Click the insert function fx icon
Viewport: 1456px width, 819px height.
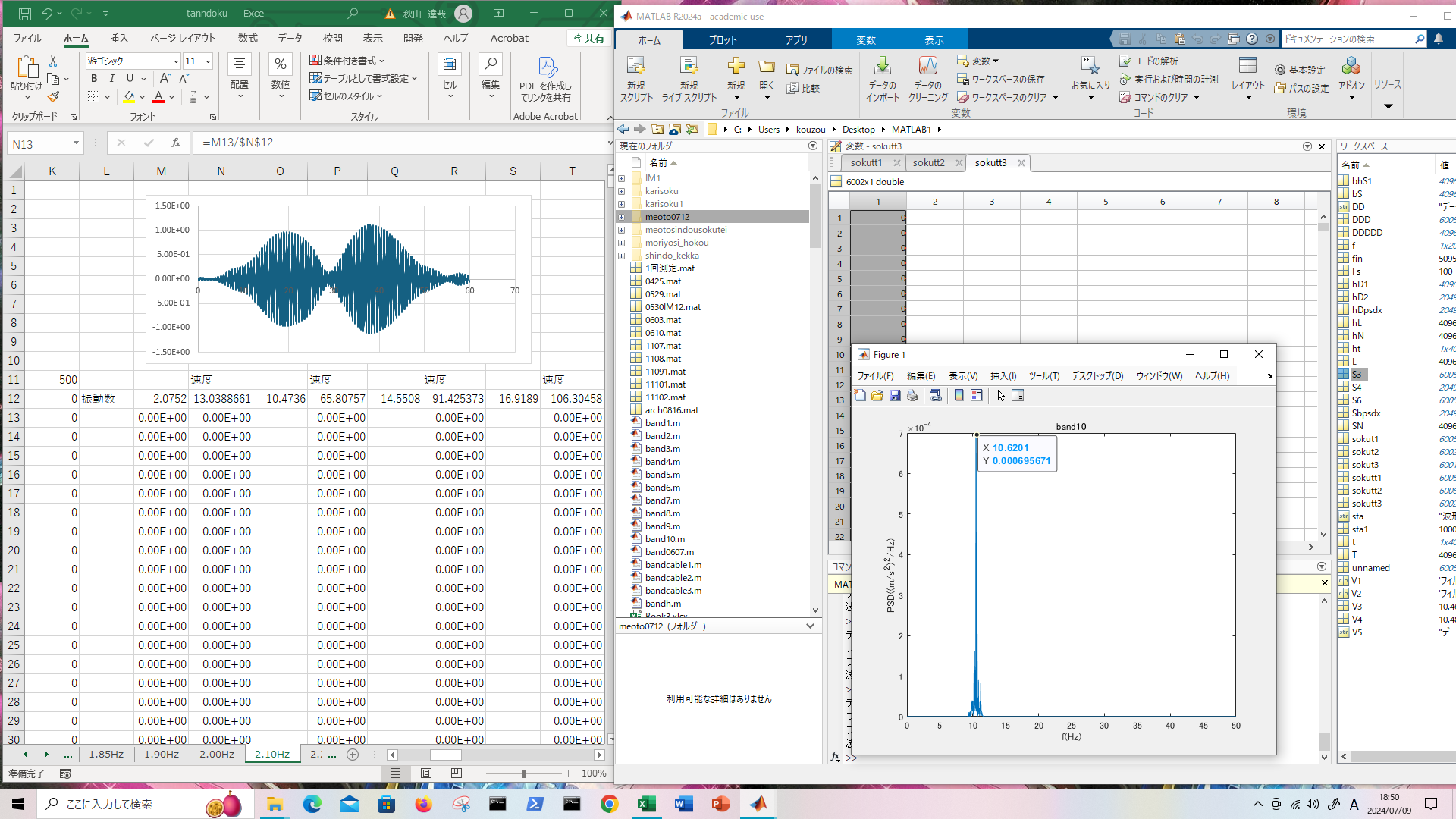point(176,143)
